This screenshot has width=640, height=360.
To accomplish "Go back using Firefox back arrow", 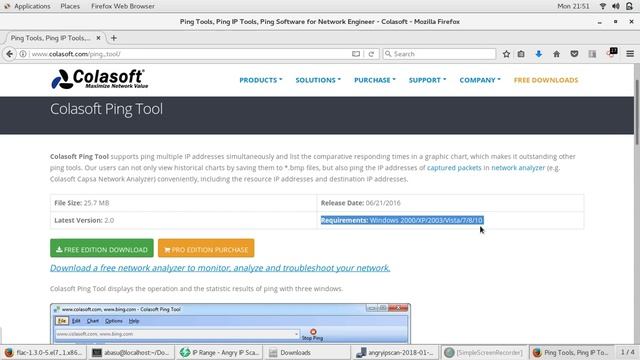I will 9,54.
